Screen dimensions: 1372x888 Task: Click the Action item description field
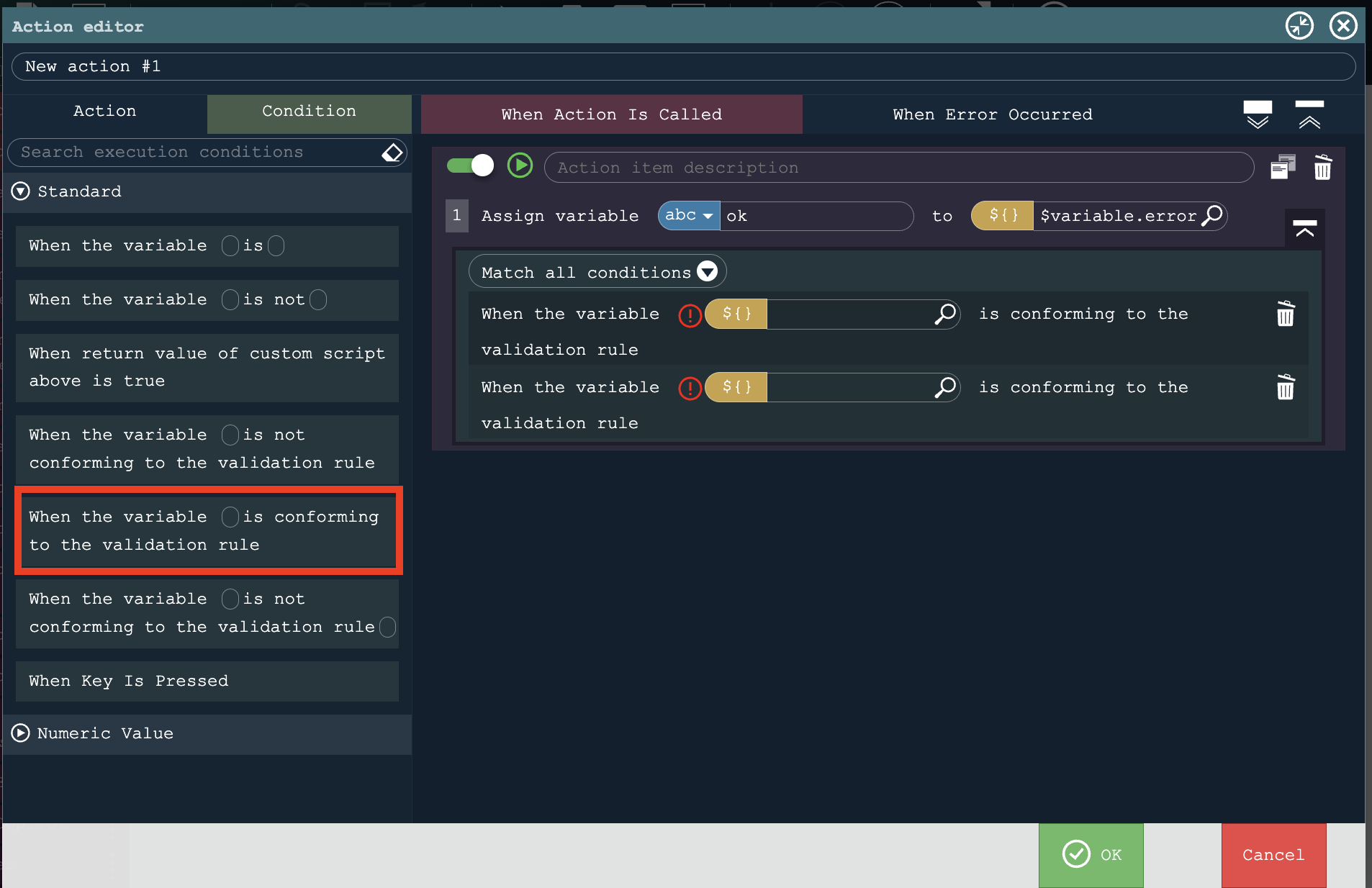898,168
